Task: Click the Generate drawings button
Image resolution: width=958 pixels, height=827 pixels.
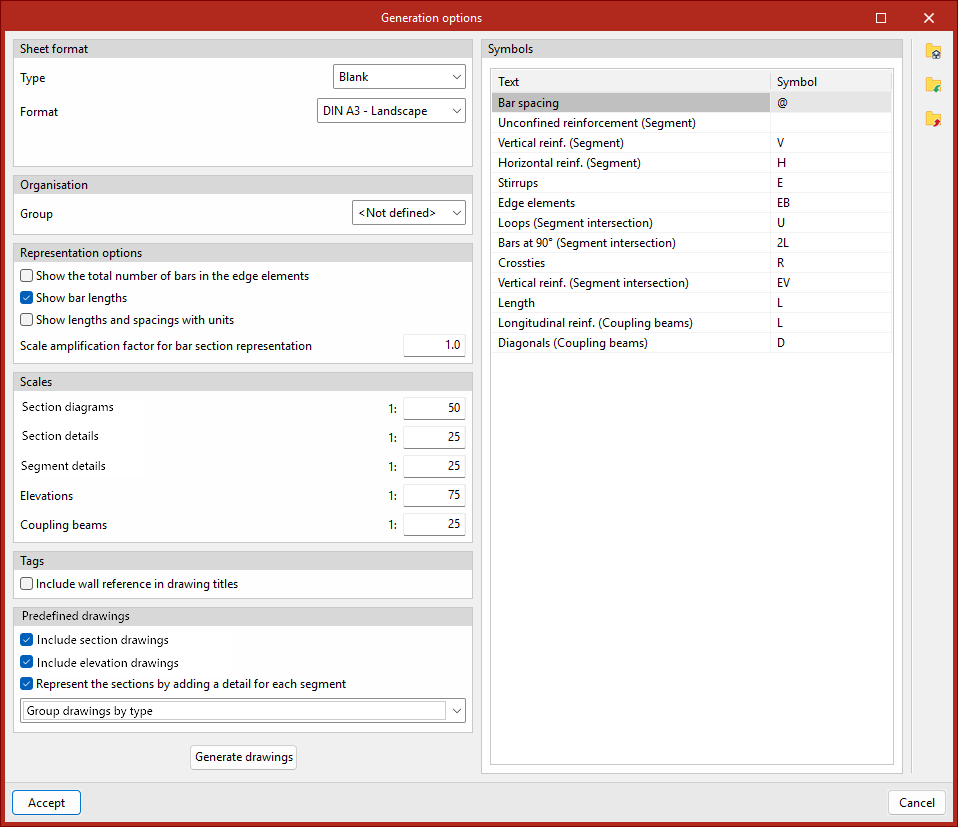Action: 243,757
